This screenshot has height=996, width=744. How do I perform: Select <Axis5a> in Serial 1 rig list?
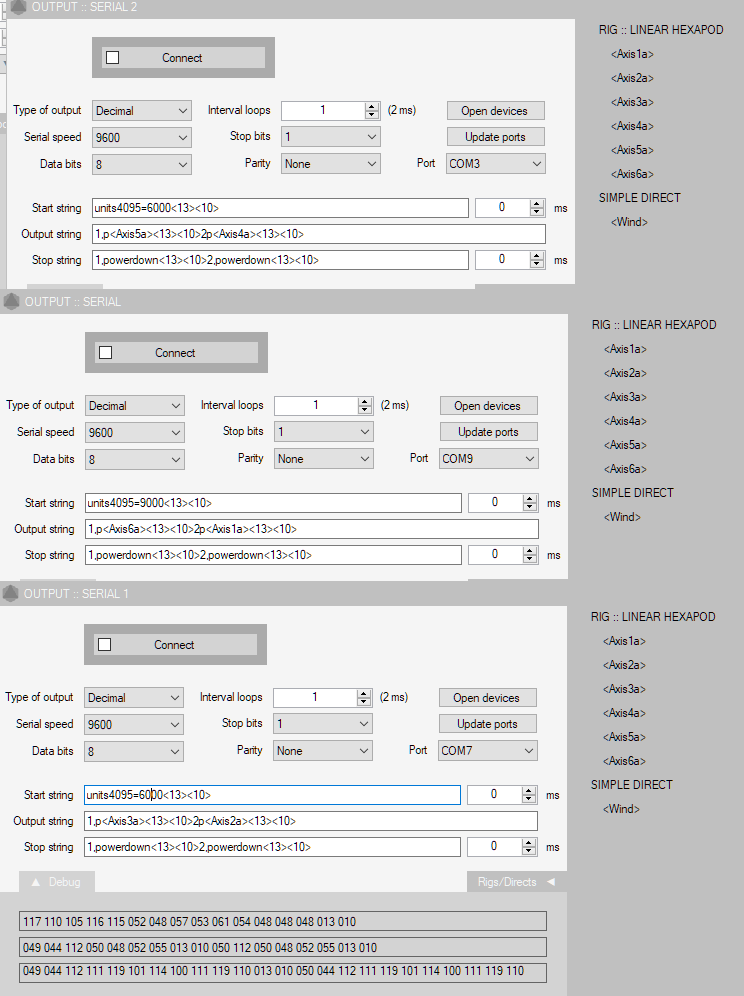click(x=624, y=737)
